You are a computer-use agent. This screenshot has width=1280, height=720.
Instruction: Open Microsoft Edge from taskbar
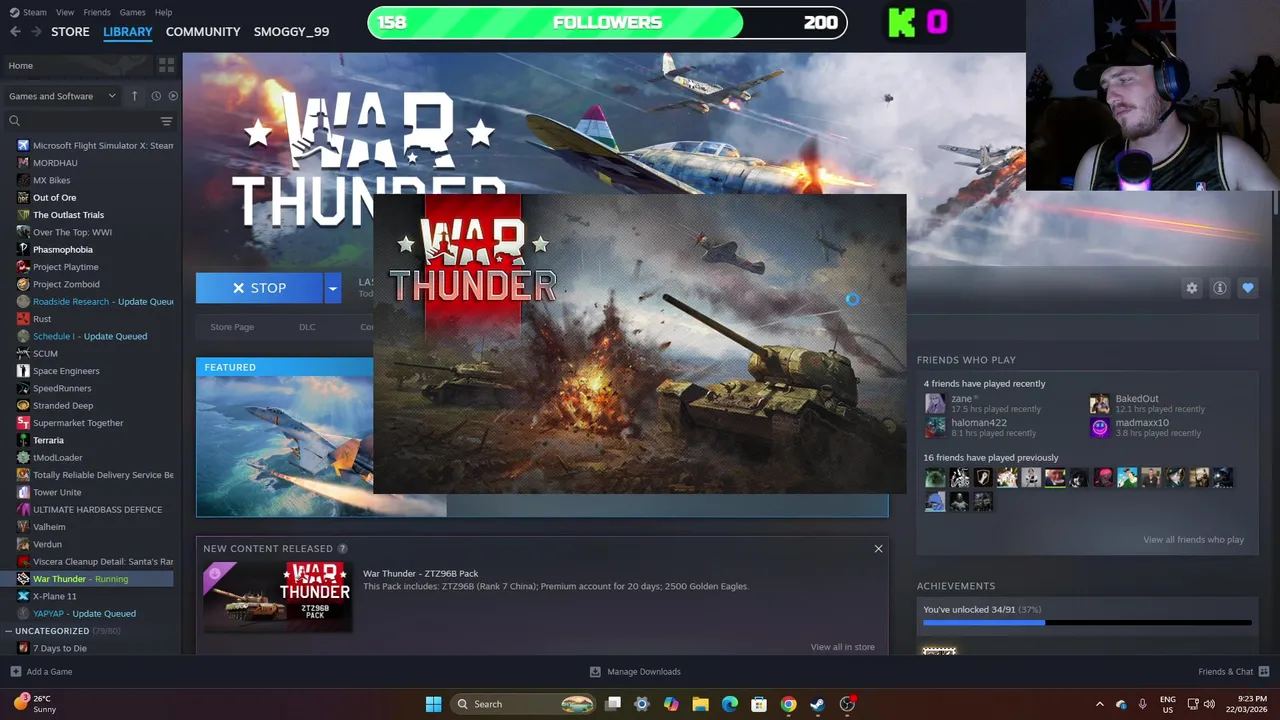click(730, 704)
